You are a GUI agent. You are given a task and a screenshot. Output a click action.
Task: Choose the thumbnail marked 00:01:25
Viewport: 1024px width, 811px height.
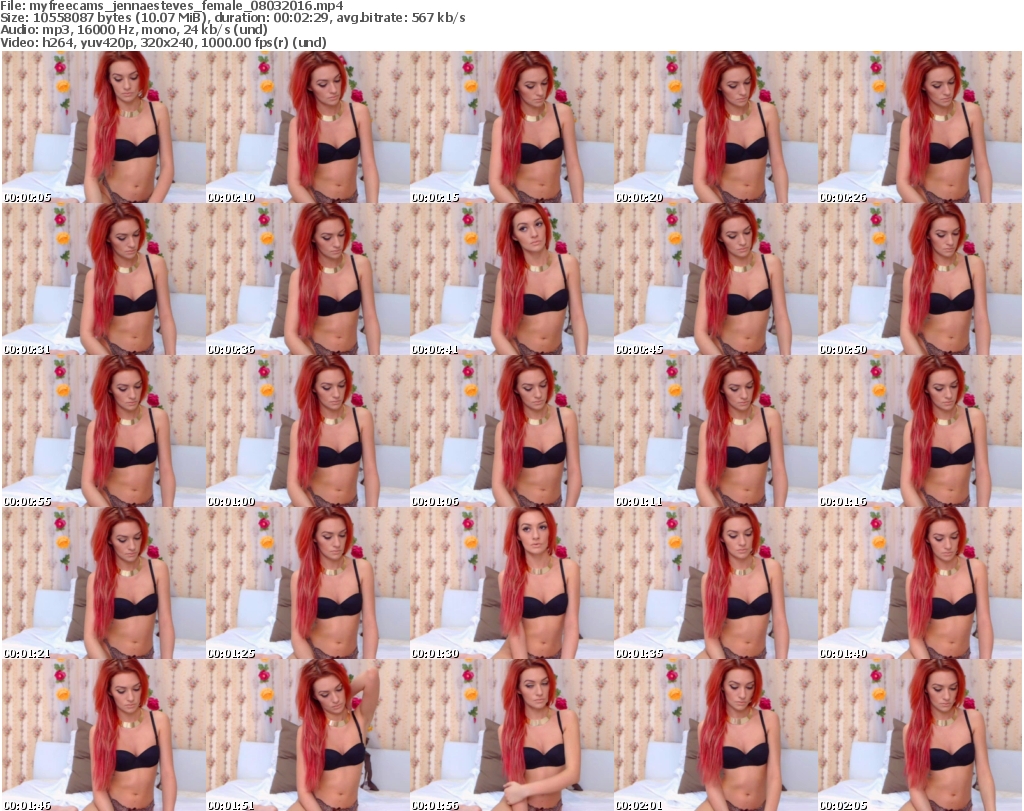tap(308, 584)
